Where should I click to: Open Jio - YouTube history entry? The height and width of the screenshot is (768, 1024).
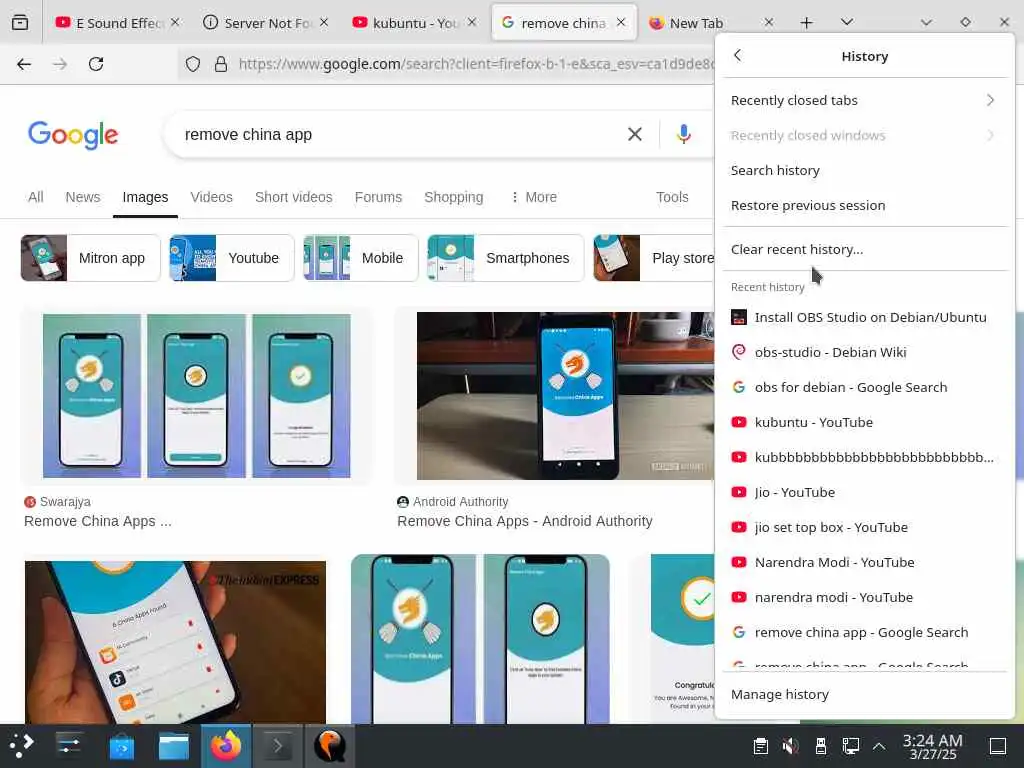865,492
